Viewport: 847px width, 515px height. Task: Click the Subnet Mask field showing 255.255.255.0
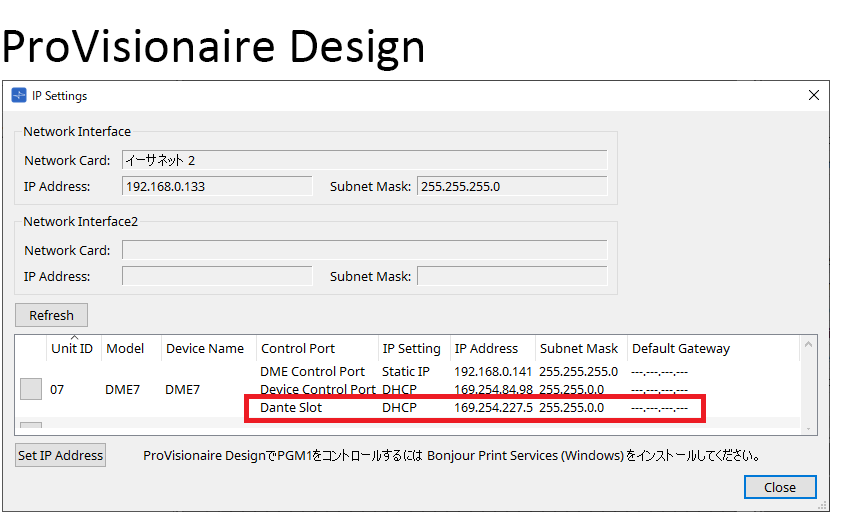[511, 186]
